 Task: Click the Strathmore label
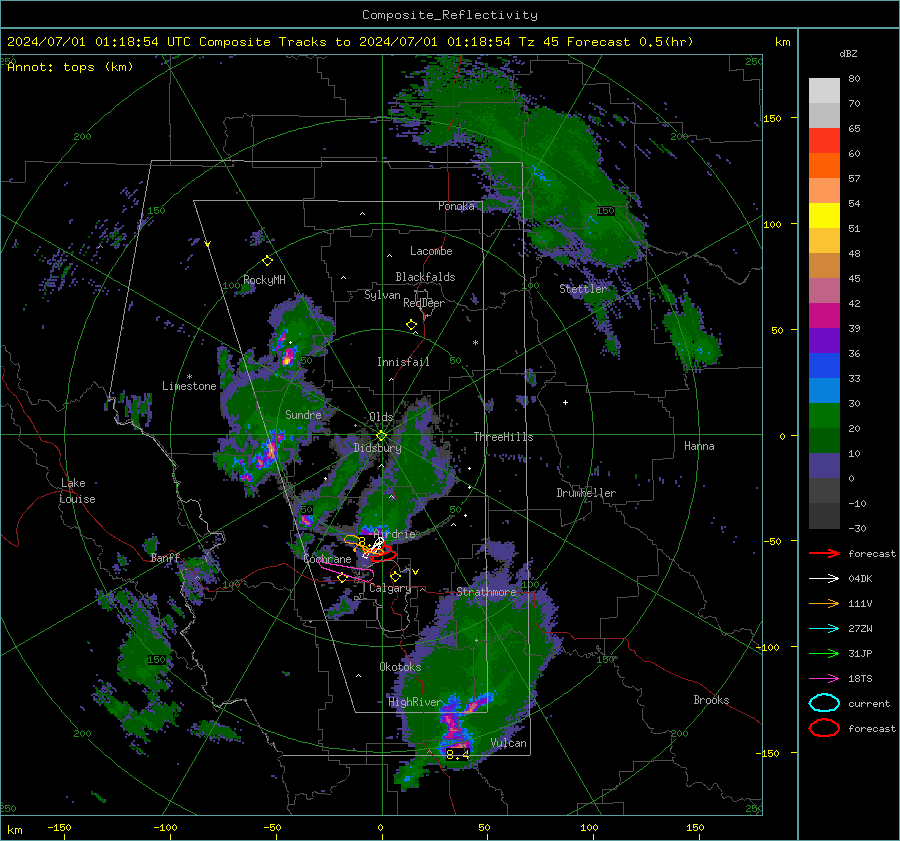click(486, 592)
